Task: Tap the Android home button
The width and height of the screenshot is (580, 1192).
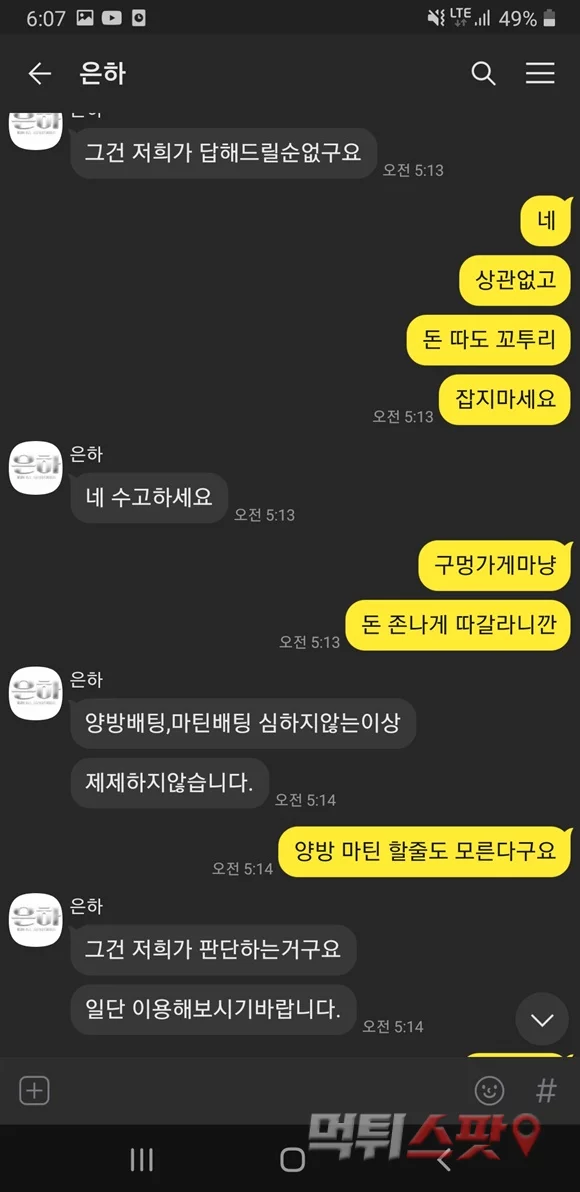Action: 292,1159
